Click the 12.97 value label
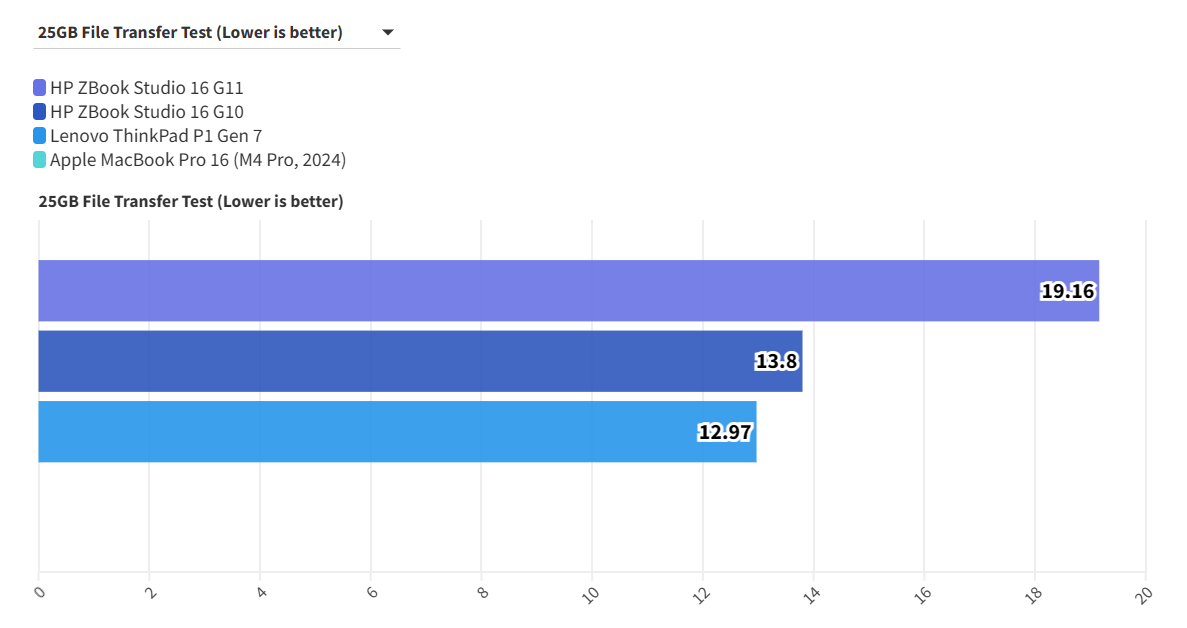This screenshot has height=628, width=1187. tap(725, 433)
